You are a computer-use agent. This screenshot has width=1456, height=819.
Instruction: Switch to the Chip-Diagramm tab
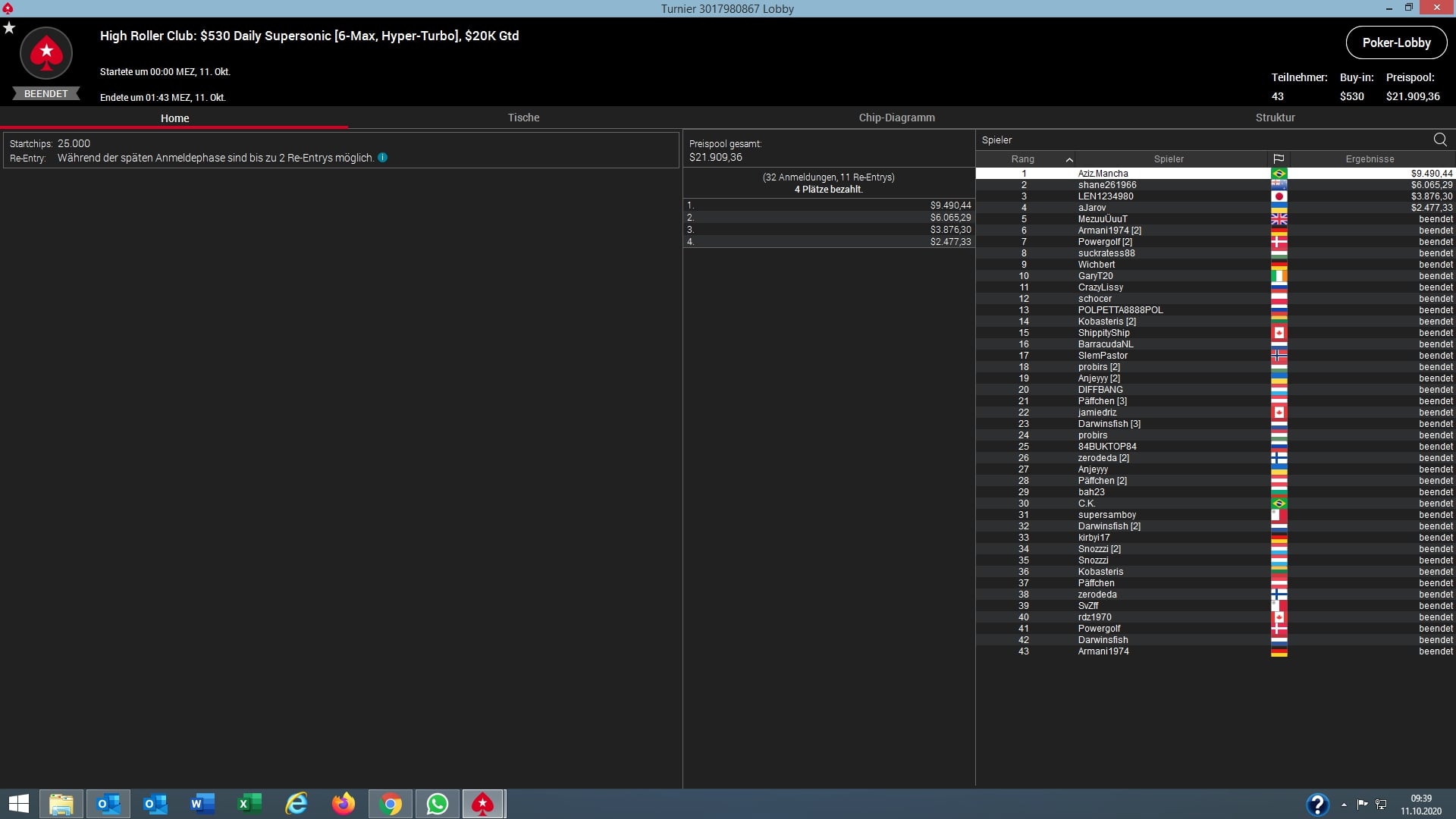click(x=896, y=118)
